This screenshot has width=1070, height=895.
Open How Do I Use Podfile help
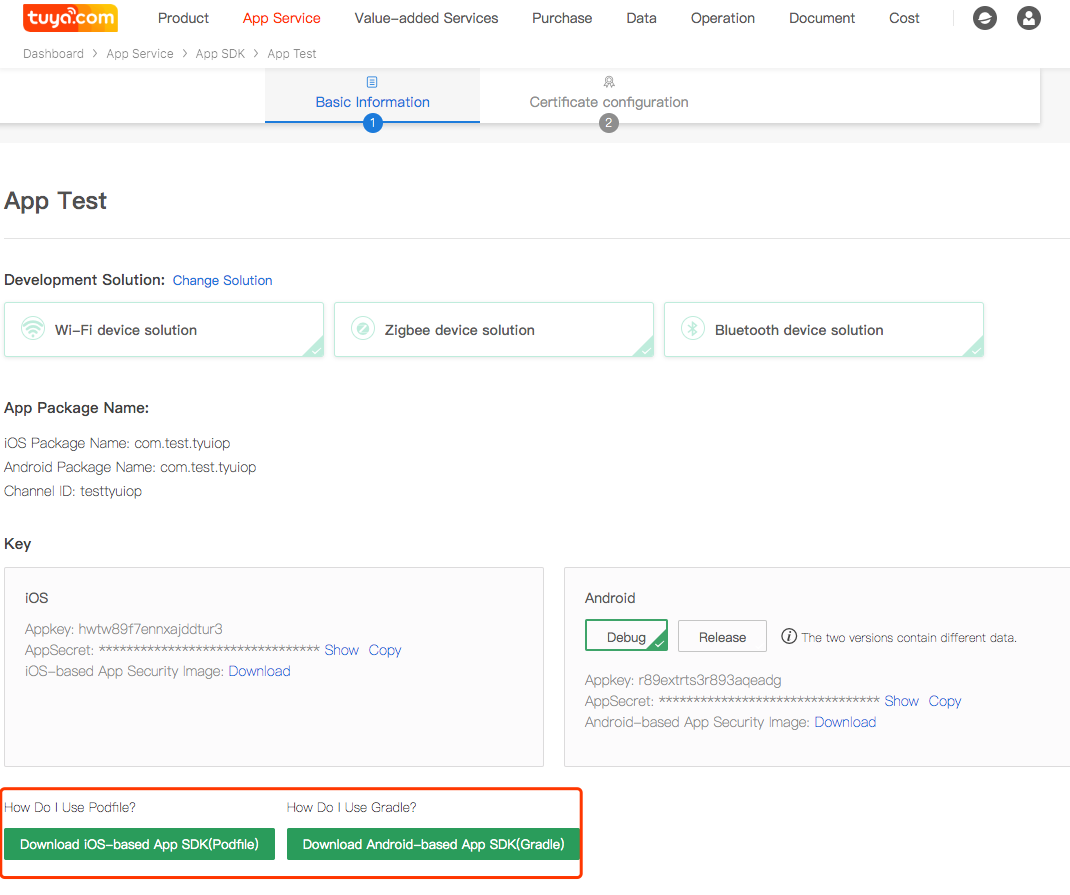click(x=70, y=808)
